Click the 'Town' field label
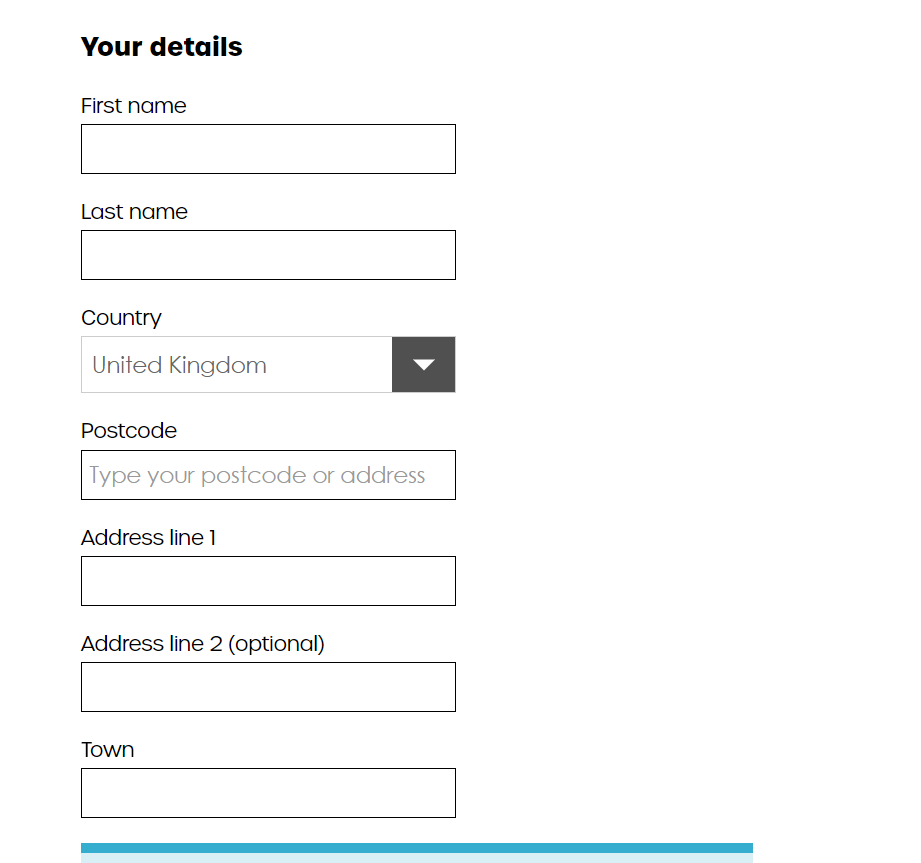 point(107,750)
